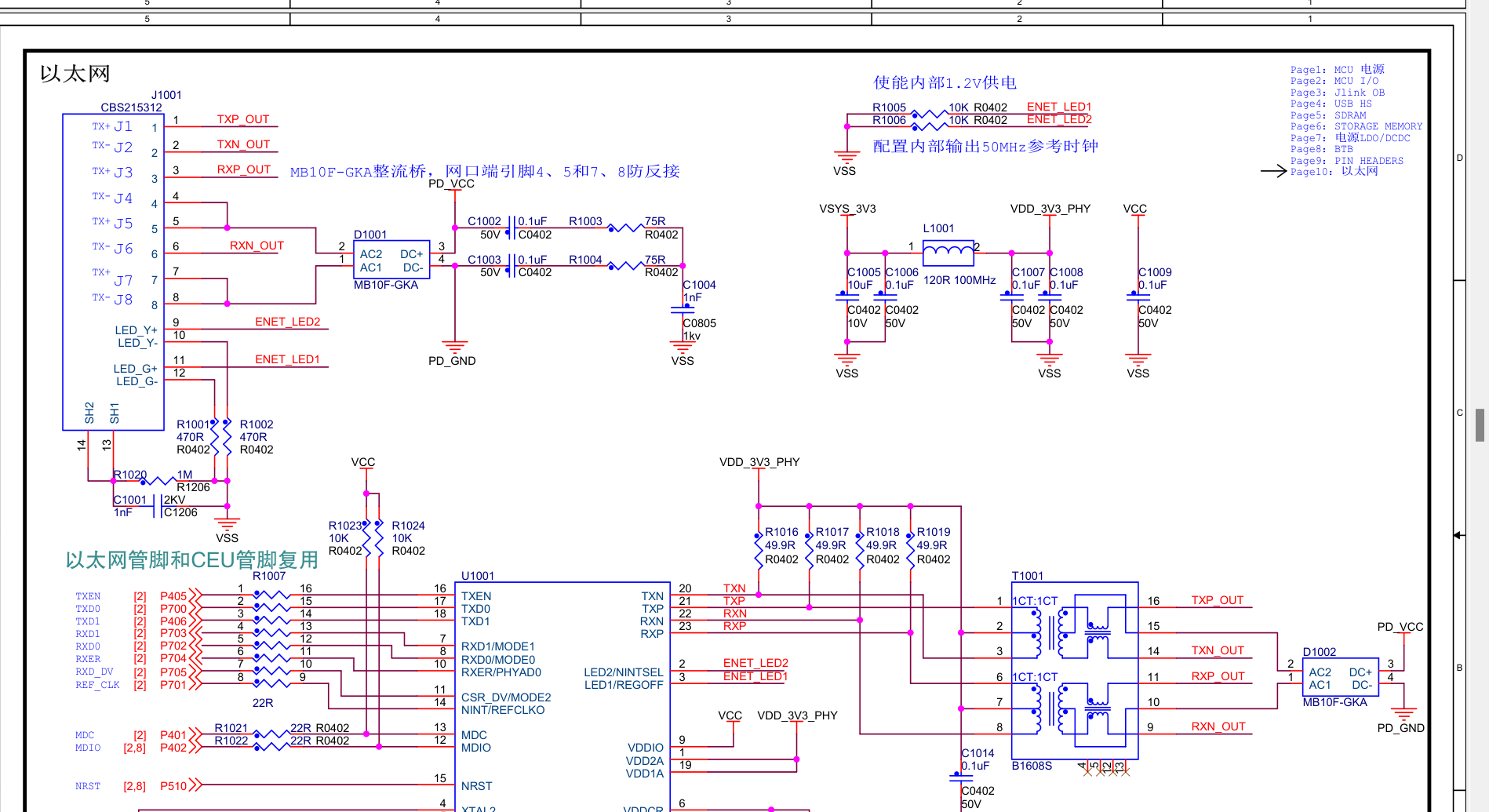Select the R1016 resistor designator

[x=781, y=532]
